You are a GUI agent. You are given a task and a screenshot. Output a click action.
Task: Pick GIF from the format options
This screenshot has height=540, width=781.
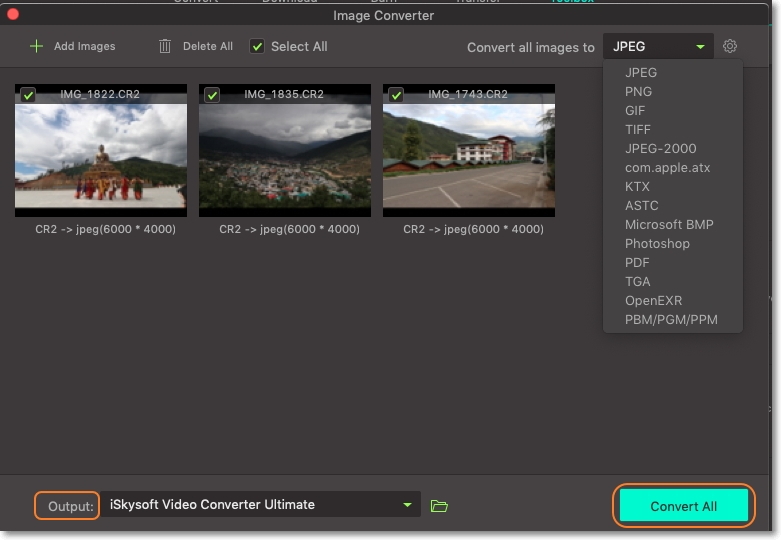pos(636,111)
